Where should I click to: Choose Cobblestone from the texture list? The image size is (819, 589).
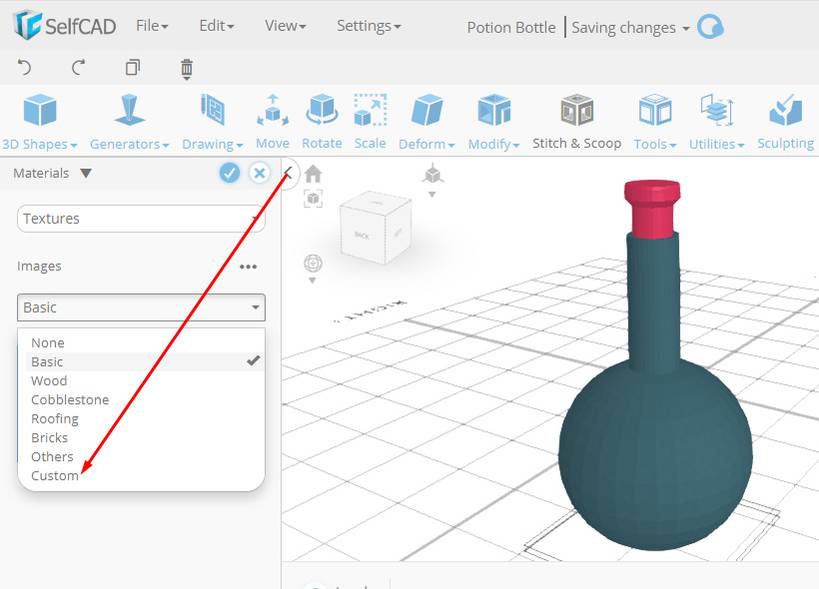(145, 399)
